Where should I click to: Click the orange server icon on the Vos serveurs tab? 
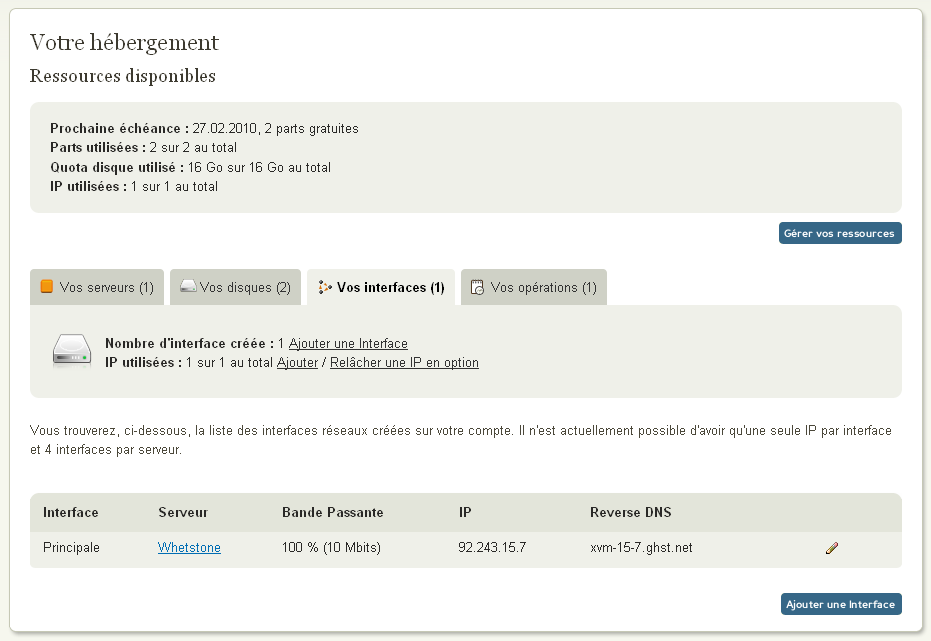[47, 287]
